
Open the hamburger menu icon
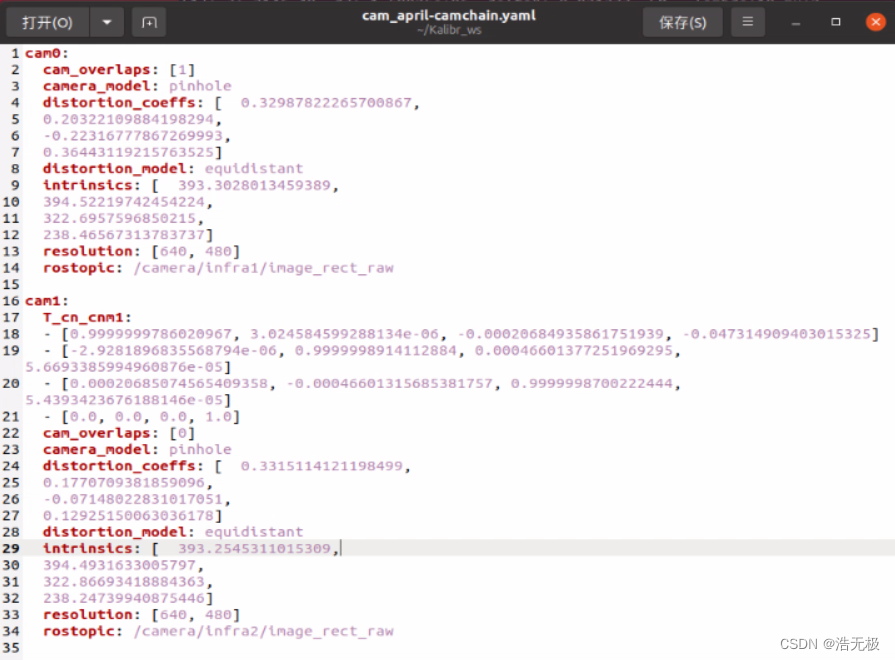tap(748, 22)
